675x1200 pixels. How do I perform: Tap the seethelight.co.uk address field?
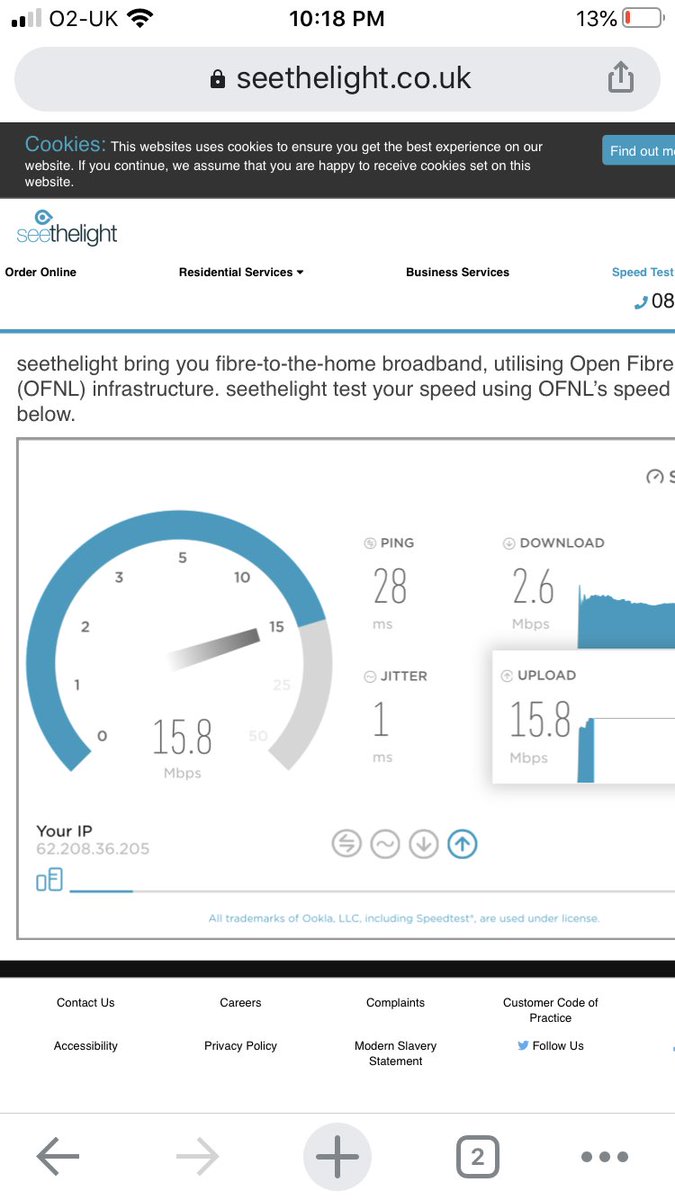337,79
